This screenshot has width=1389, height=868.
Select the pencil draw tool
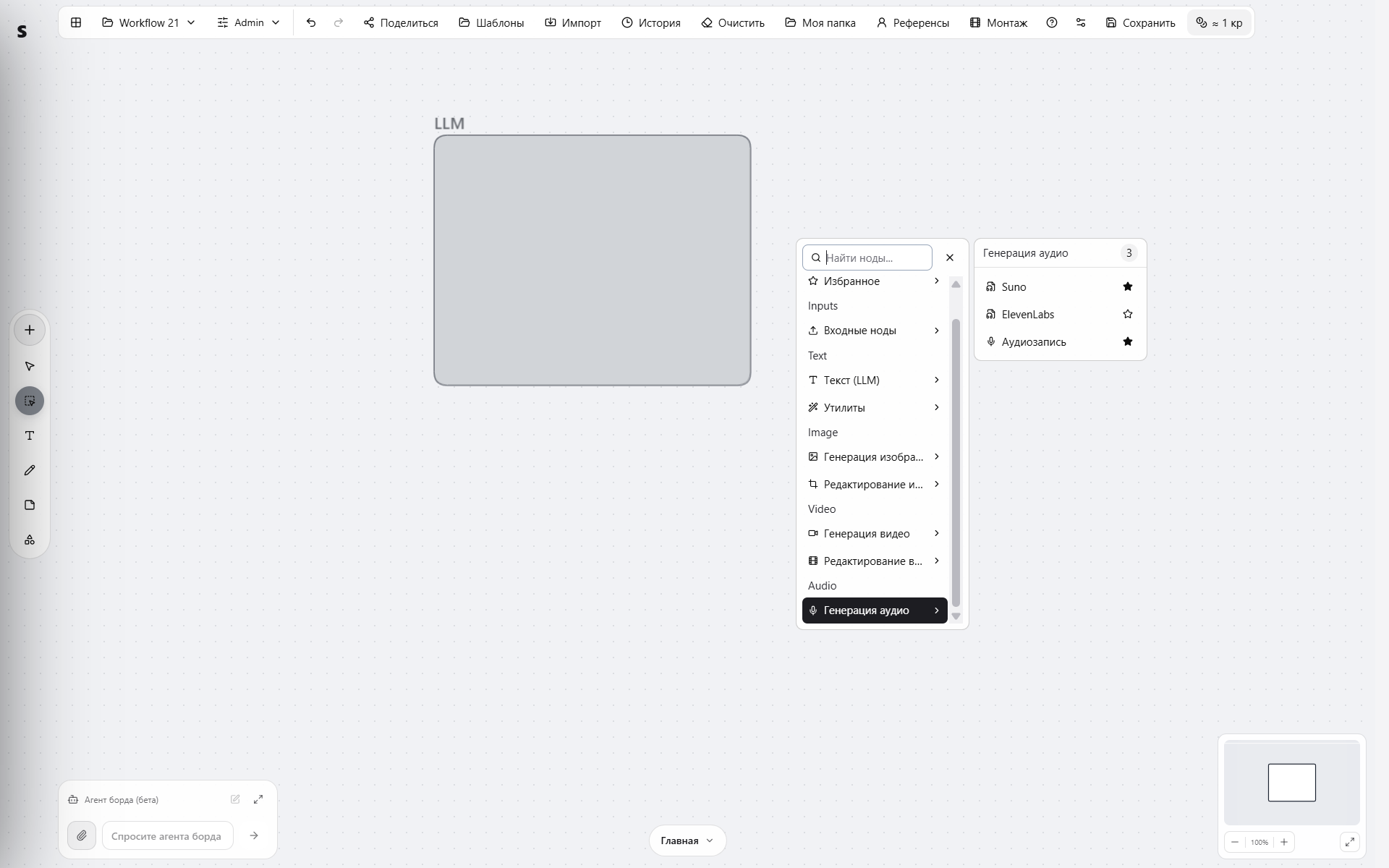tap(30, 470)
